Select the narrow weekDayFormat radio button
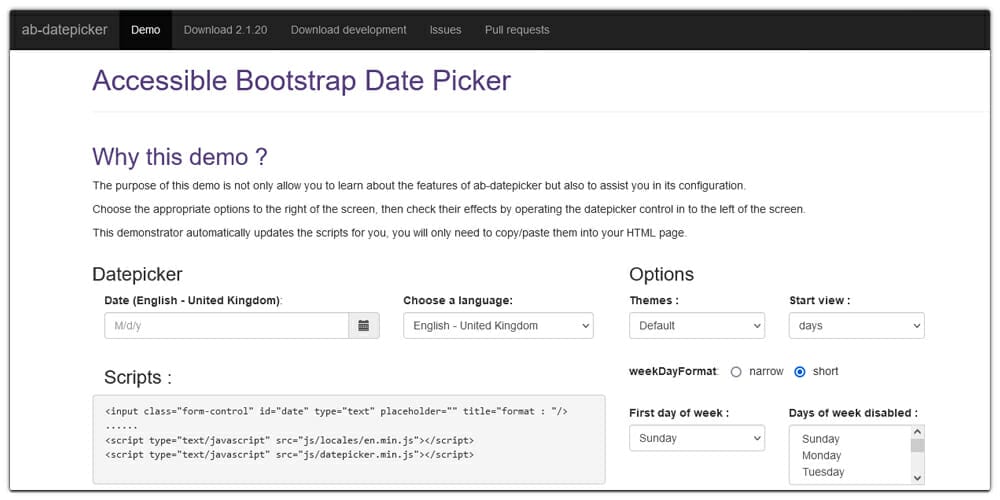 pyautogui.click(x=736, y=372)
